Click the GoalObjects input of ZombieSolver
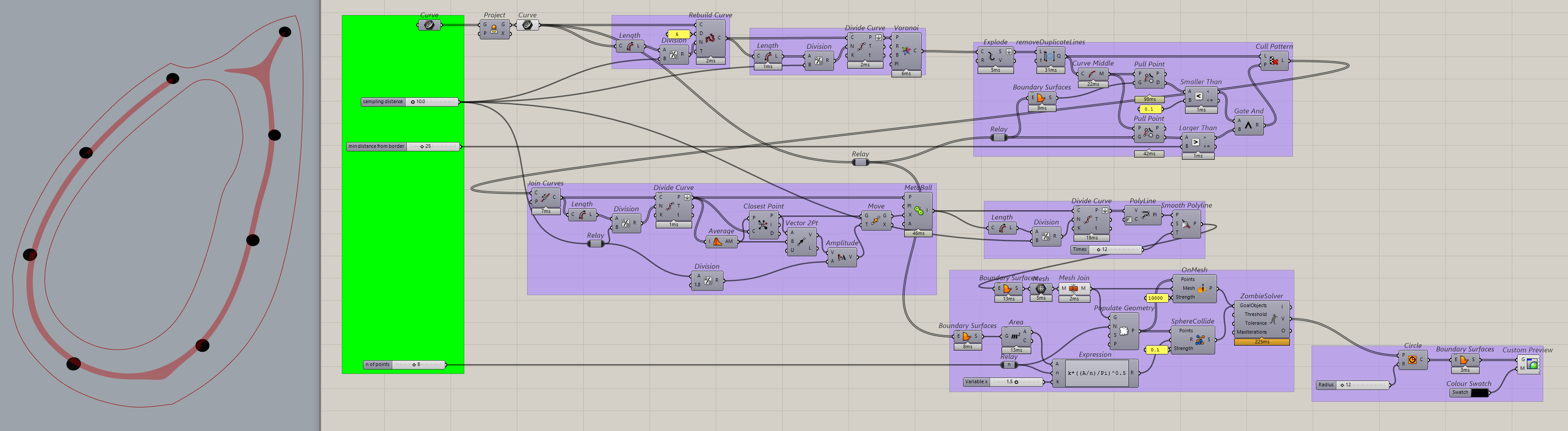This screenshot has height=431, width=1568. click(x=1253, y=306)
